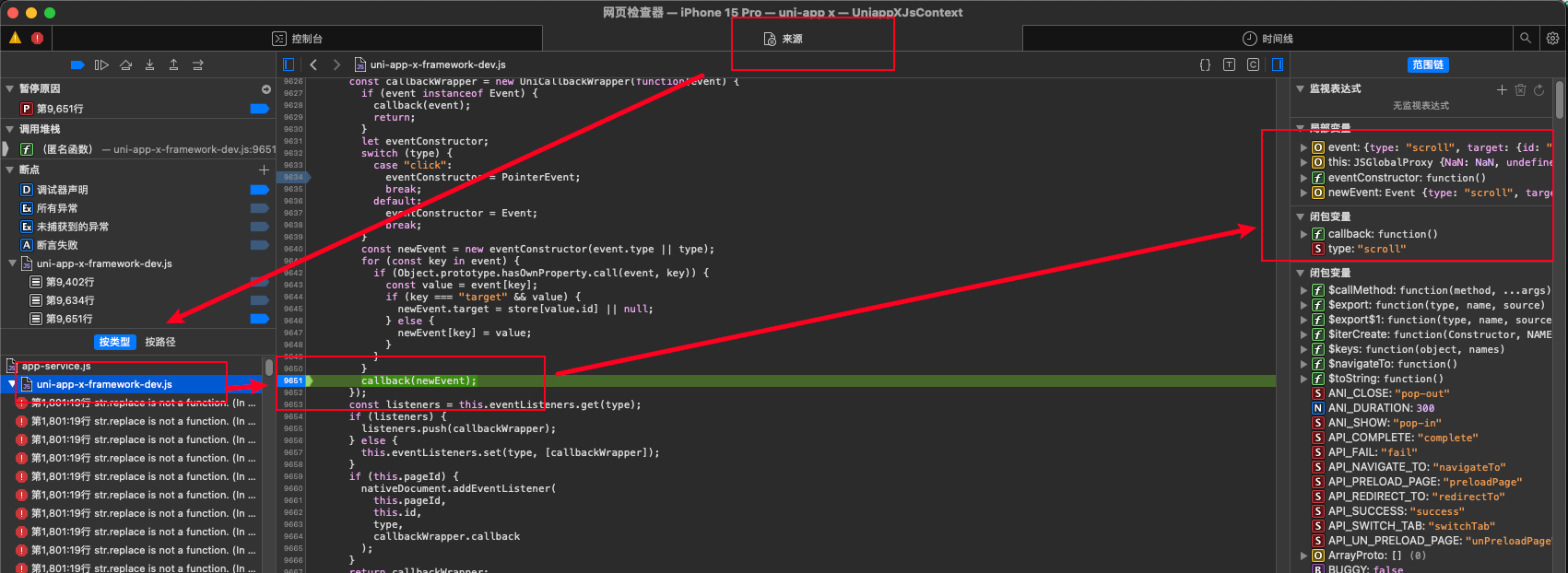Select the 按路径 grouping option
Image resolution: width=1568 pixels, height=573 pixels.
coord(160,342)
